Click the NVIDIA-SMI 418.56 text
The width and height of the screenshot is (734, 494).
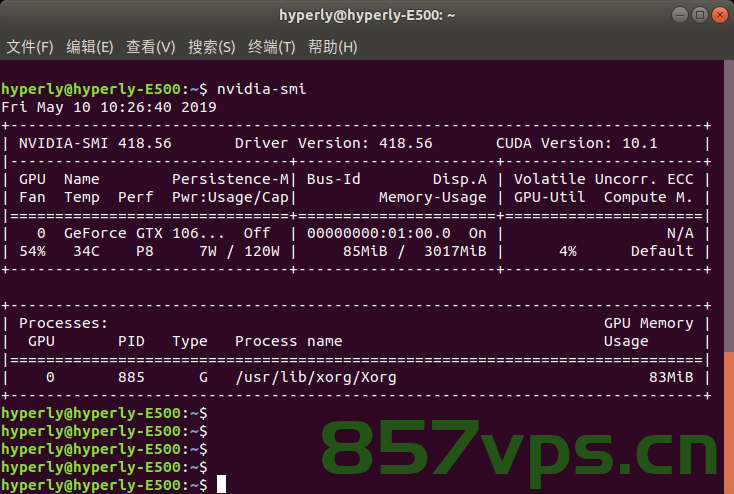tap(95, 143)
